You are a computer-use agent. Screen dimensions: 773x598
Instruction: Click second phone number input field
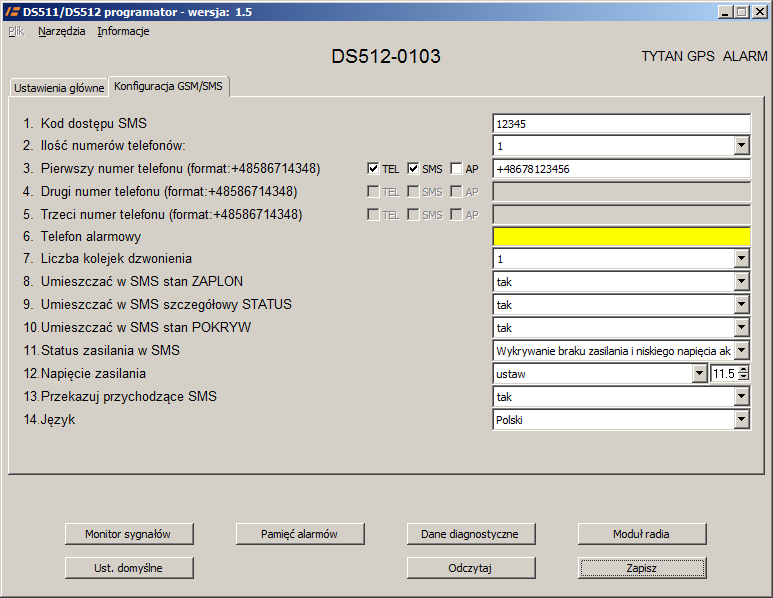click(x=622, y=192)
